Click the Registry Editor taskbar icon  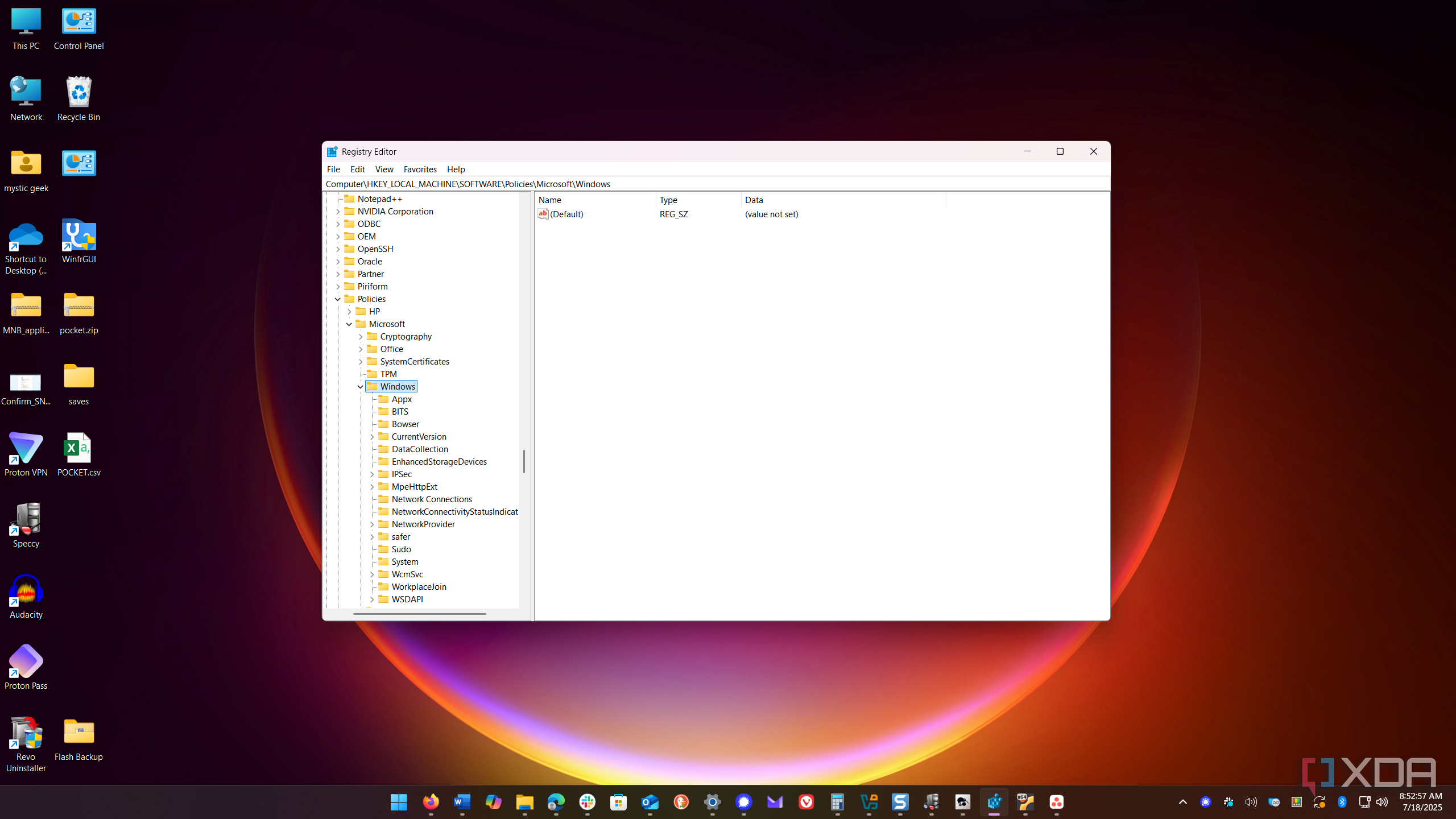tap(994, 802)
